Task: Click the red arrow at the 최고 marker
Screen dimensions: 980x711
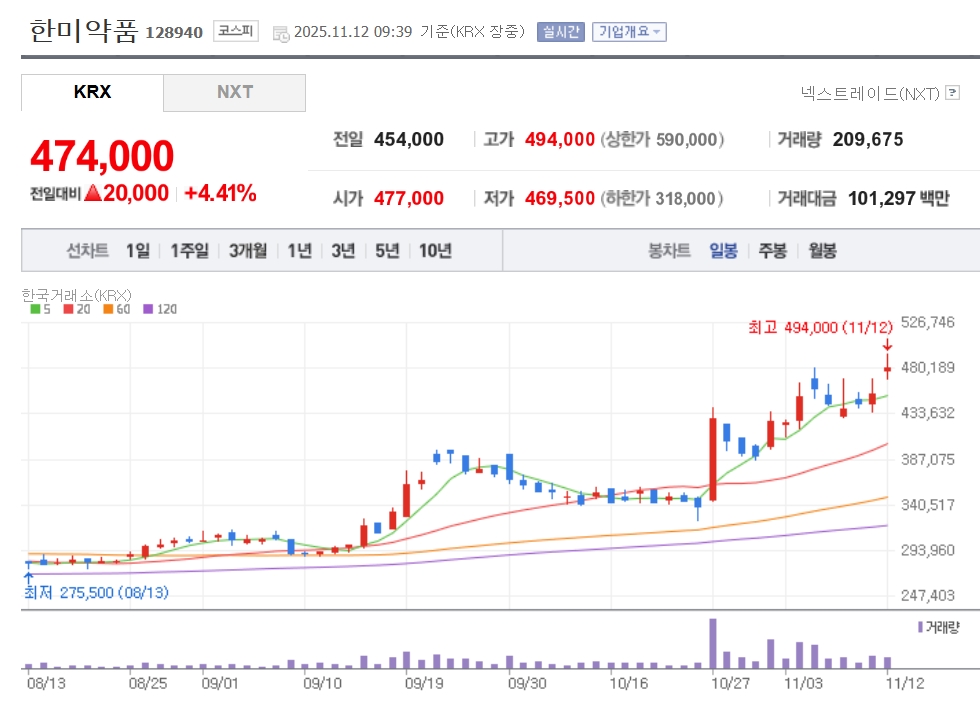Action: [887, 345]
